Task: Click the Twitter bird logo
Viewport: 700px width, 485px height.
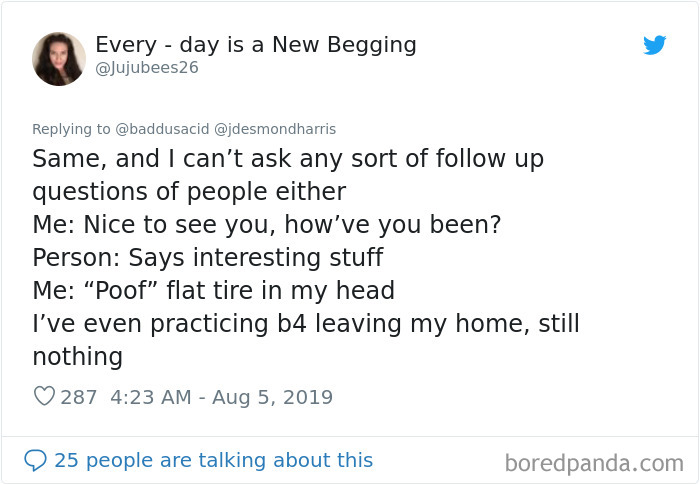Action: [654, 45]
